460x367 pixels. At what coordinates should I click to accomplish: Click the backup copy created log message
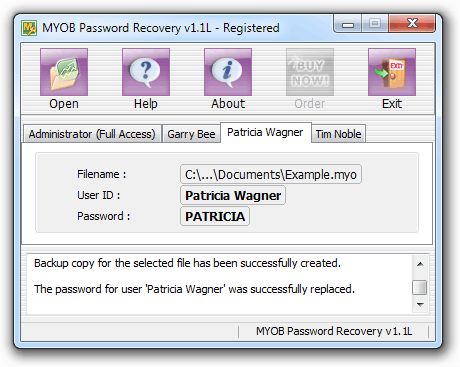pyautogui.click(x=187, y=263)
